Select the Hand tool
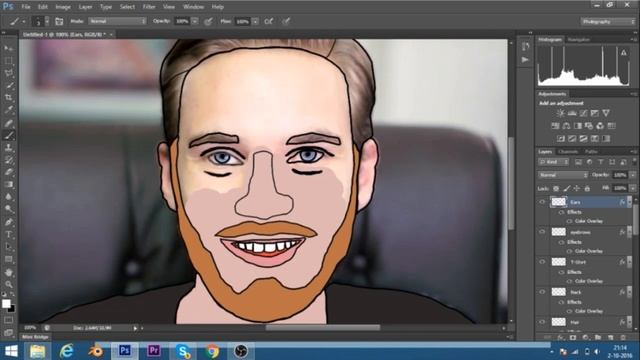Image resolution: width=640 pixels, height=360 pixels. click(x=8, y=272)
